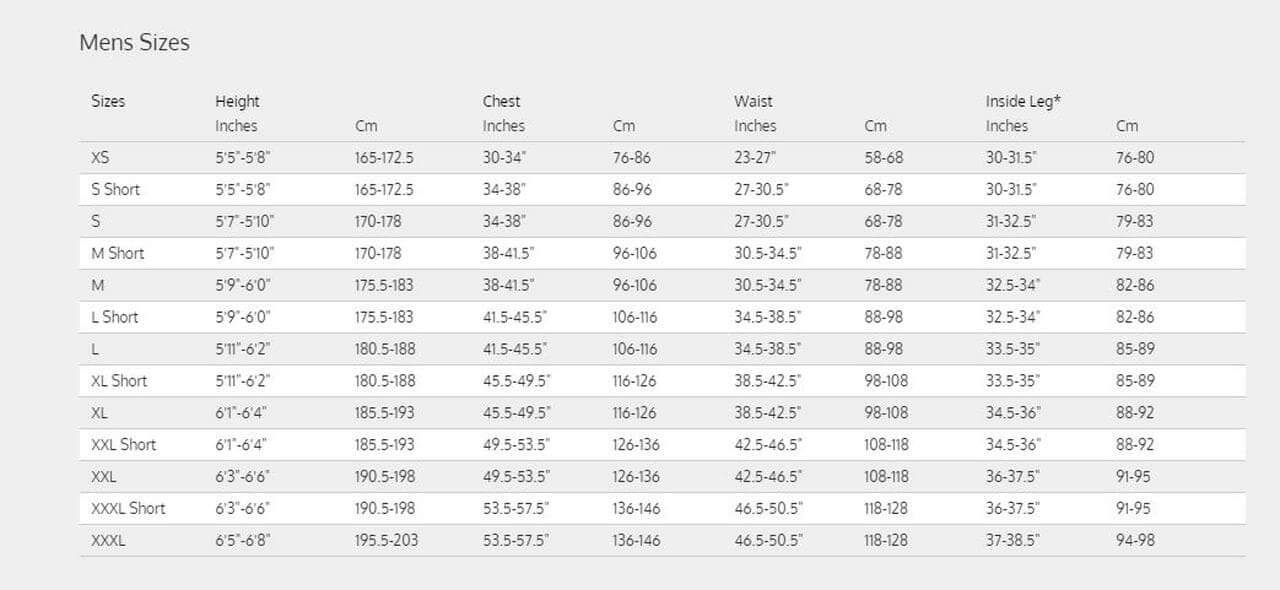Select the Height column header
The height and width of the screenshot is (590, 1280).
tap(237, 101)
